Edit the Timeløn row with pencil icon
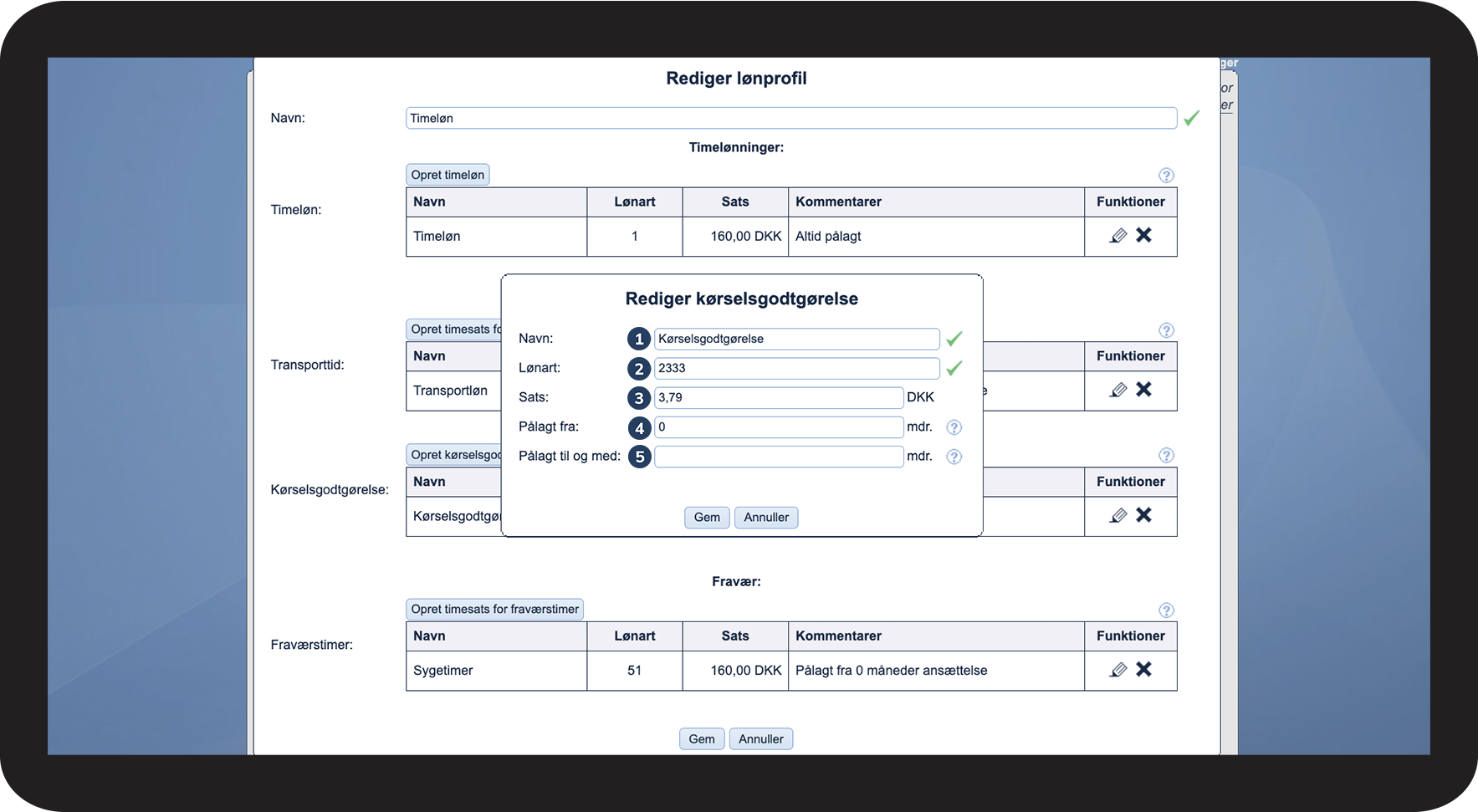This screenshot has height=812, width=1478. pos(1118,236)
